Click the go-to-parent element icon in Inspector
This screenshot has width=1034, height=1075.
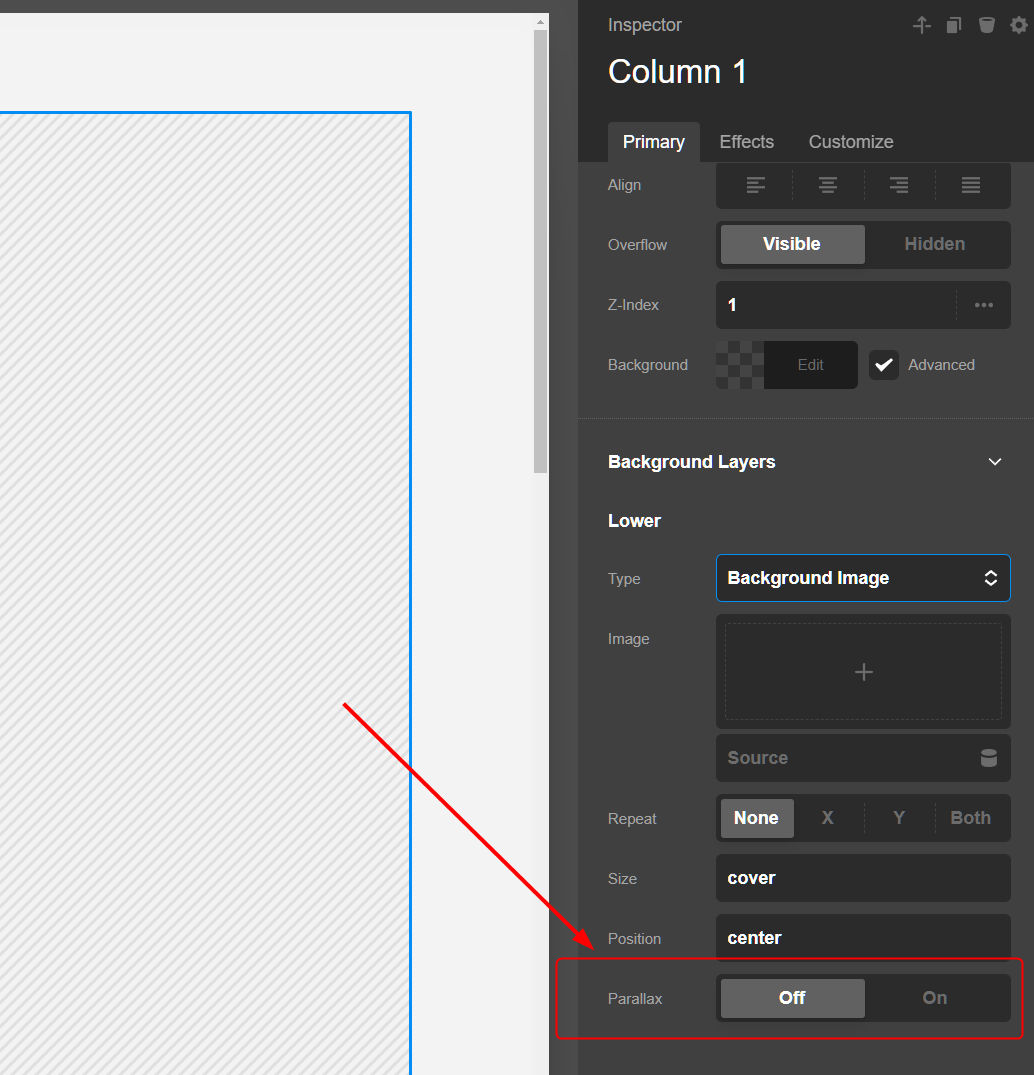coord(921,25)
